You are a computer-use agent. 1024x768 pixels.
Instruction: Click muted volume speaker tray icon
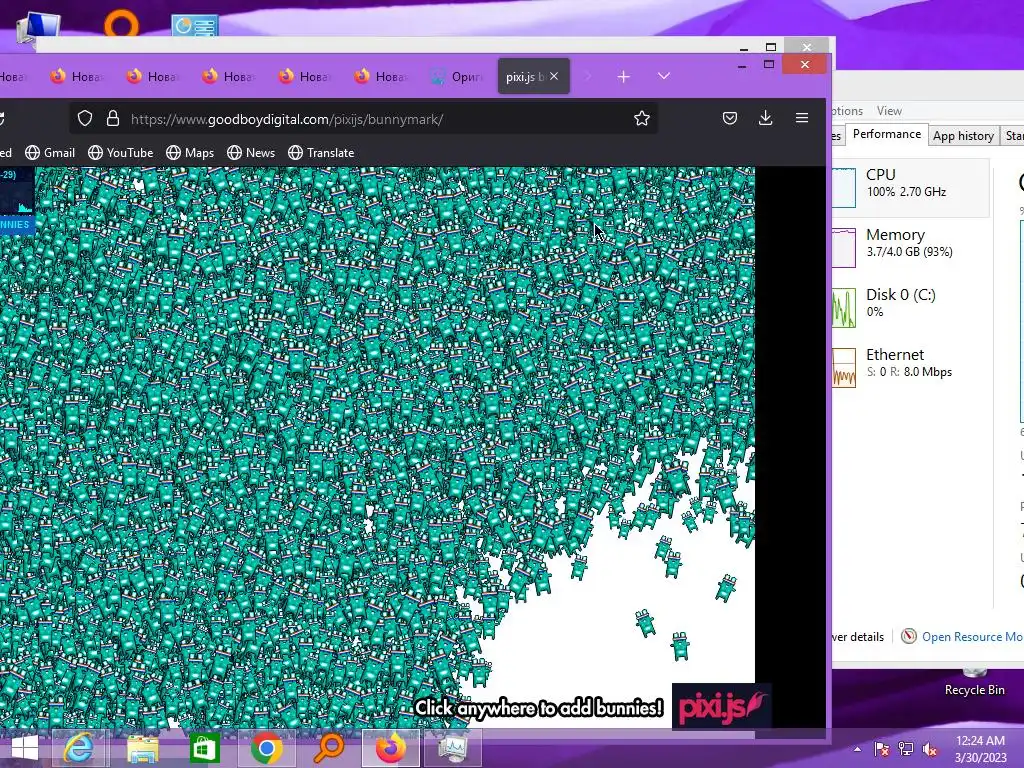coord(930,749)
